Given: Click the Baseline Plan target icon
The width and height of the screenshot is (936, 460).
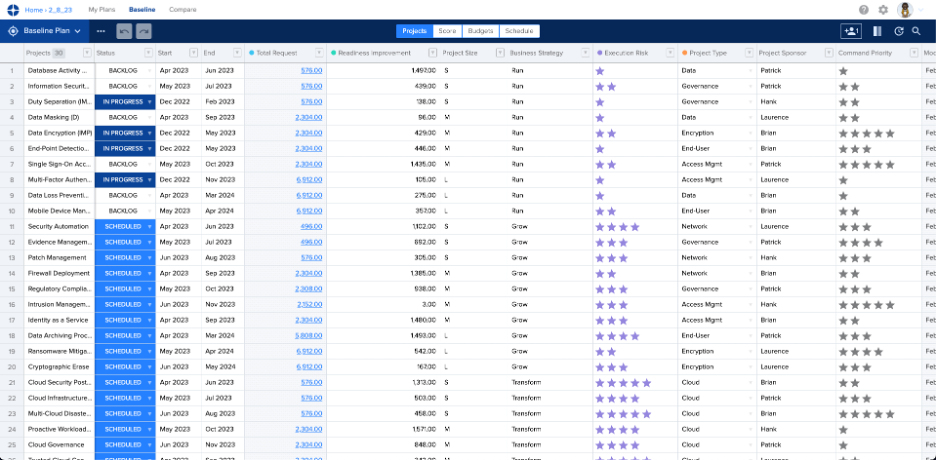Looking at the screenshot, I should pyautogui.click(x=14, y=31).
